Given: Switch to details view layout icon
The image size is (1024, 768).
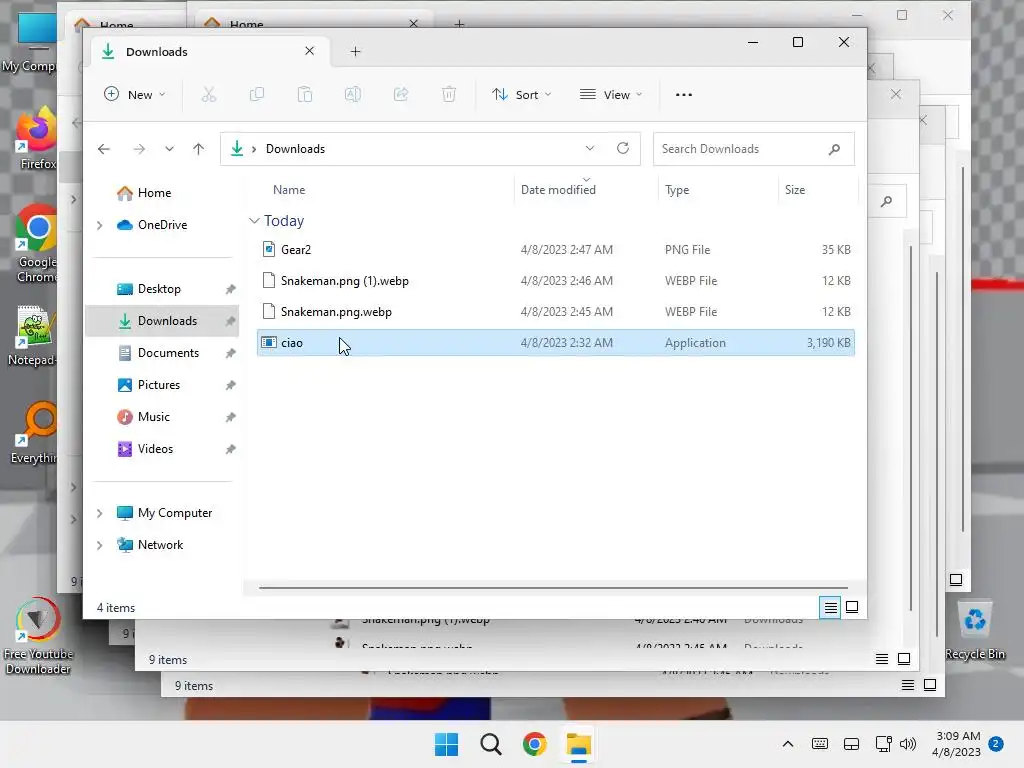Looking at the screenshot, I should click(830, 607).
